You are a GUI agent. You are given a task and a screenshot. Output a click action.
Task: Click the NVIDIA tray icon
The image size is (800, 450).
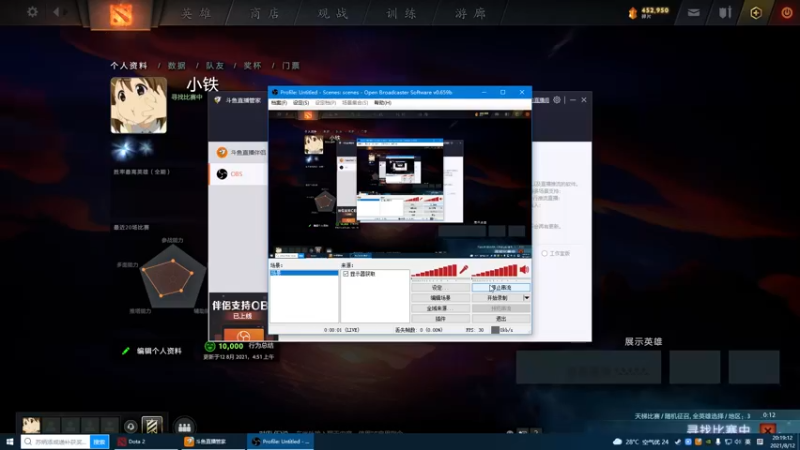(708, 442)
